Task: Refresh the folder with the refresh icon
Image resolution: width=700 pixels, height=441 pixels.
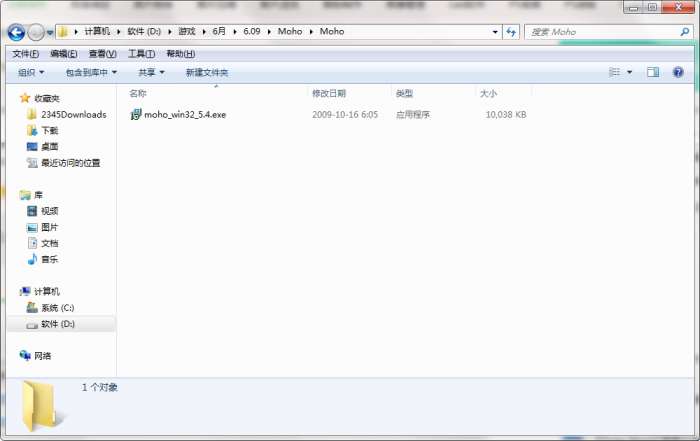Action: click(x=511, y=32)
